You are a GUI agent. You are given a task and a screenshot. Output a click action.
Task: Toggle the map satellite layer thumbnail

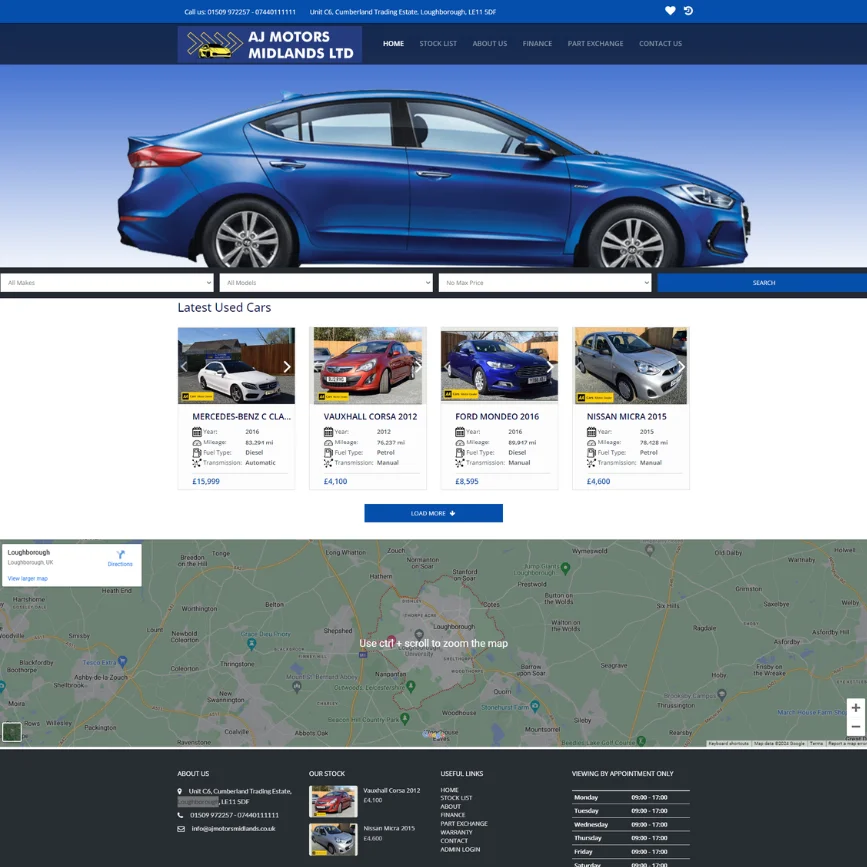click(x=12, y=732)
